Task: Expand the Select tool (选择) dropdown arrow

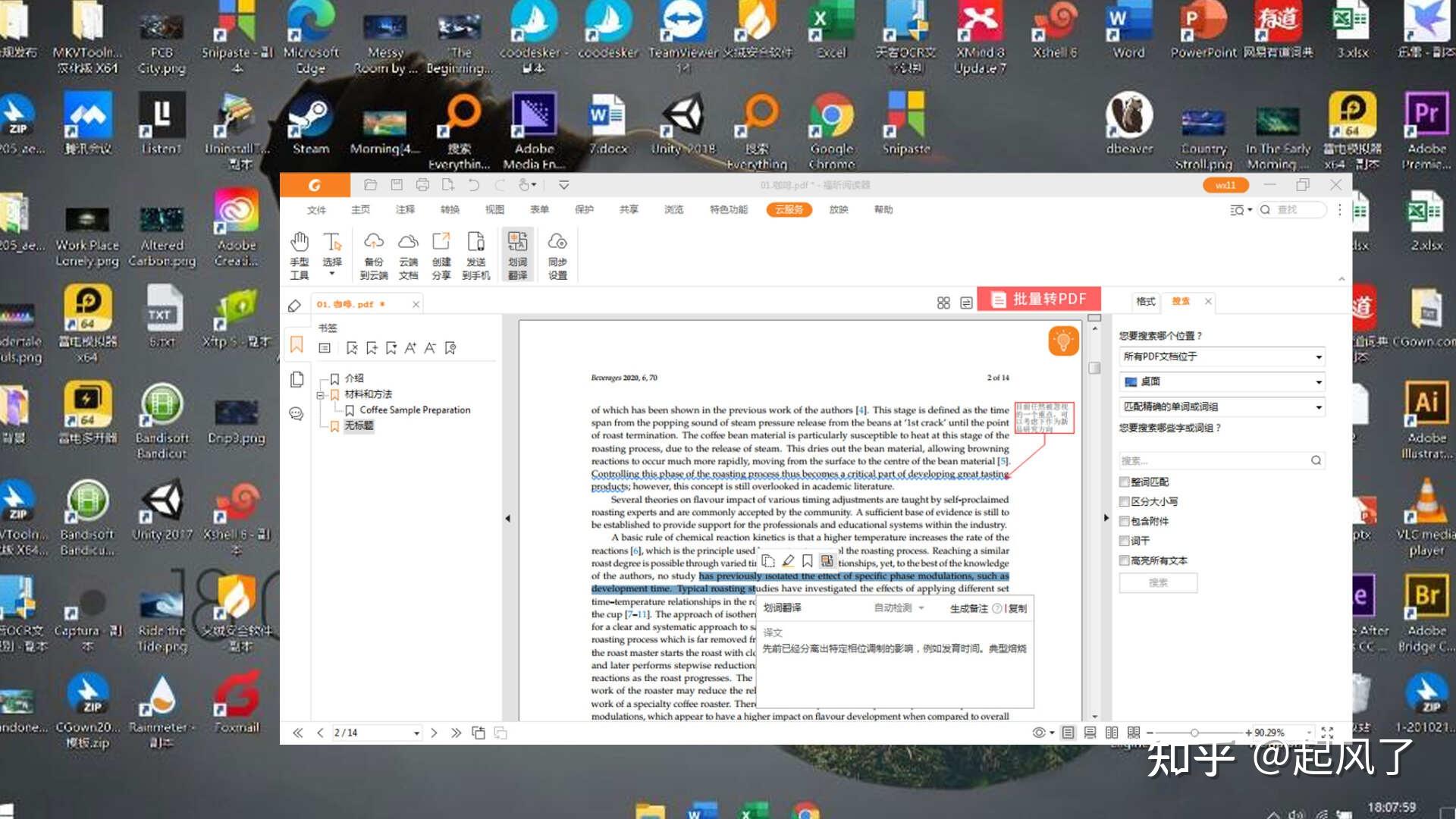Action: coord(332,274)
